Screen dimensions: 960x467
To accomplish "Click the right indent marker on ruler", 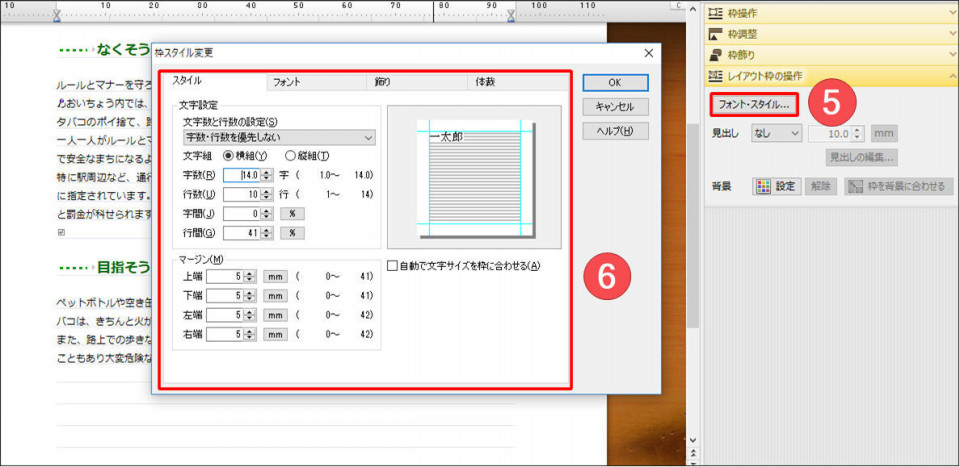I will click(x=511, y=15).
